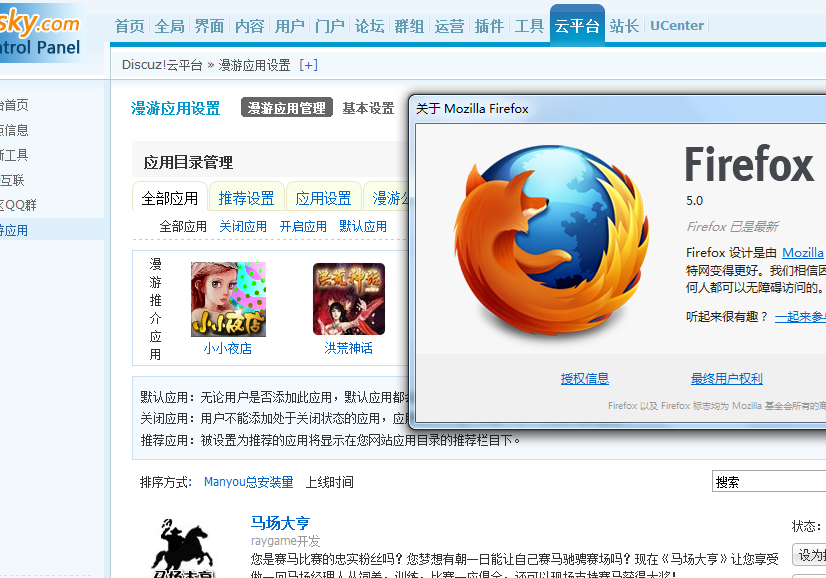The image size is (826, 578).
Task: Open the 小小夜店 game icon
Action: pos(228,299)
